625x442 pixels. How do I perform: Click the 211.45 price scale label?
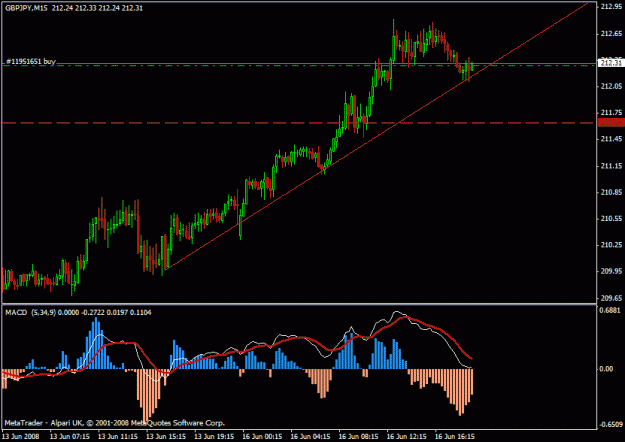611,139
